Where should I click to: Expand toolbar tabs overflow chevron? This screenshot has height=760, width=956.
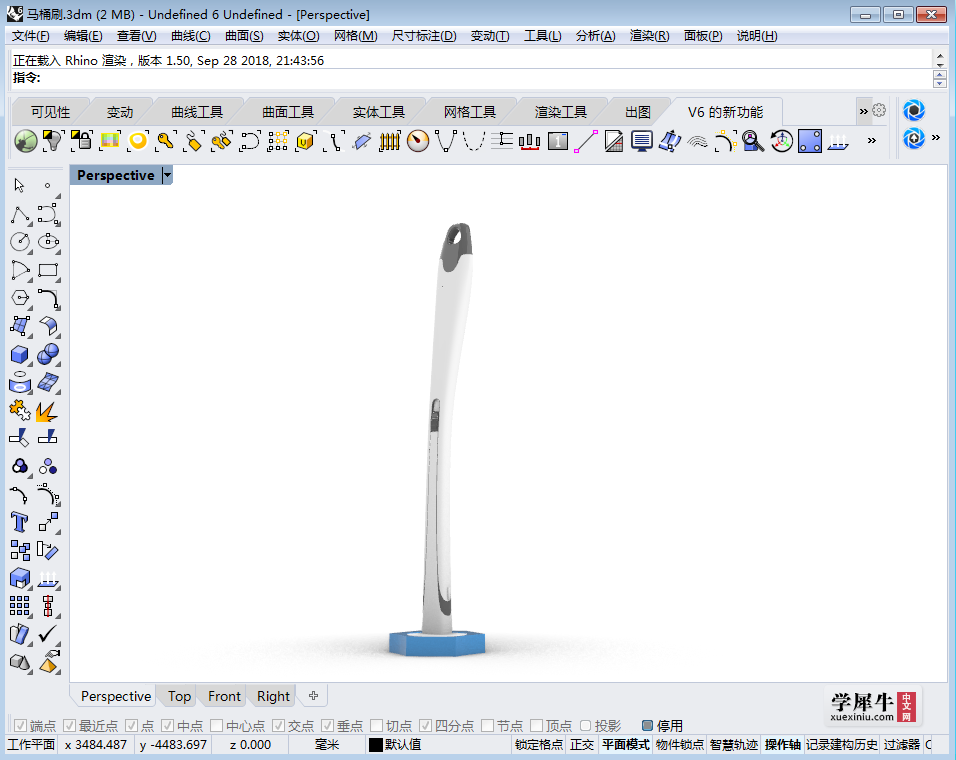(863, 111)
